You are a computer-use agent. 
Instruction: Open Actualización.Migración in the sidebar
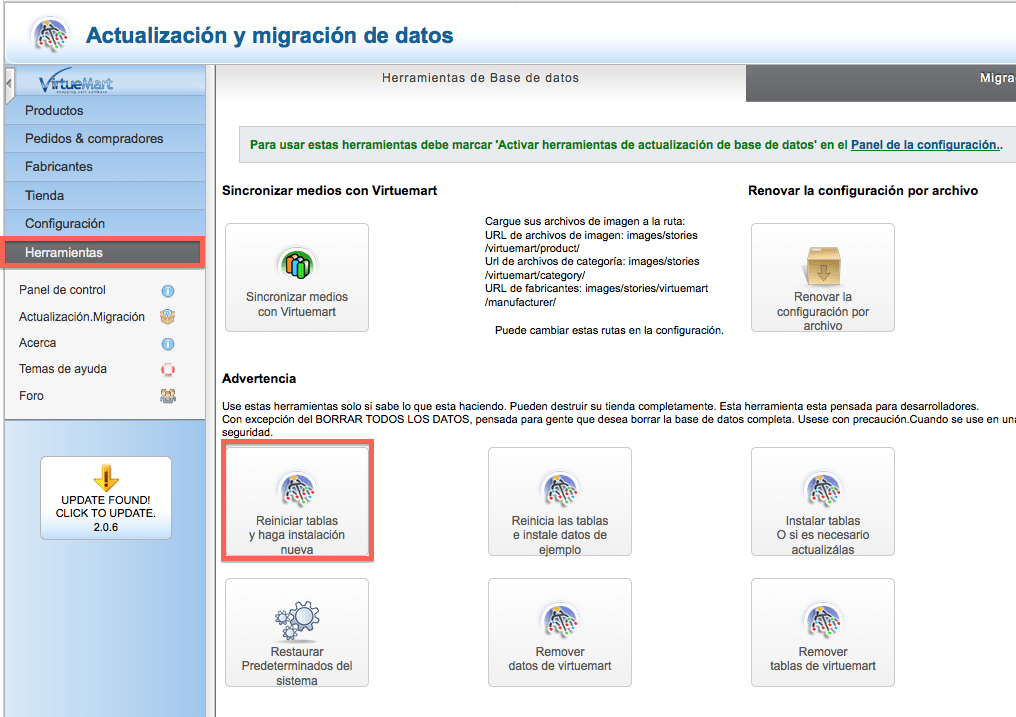coord(82,317)
